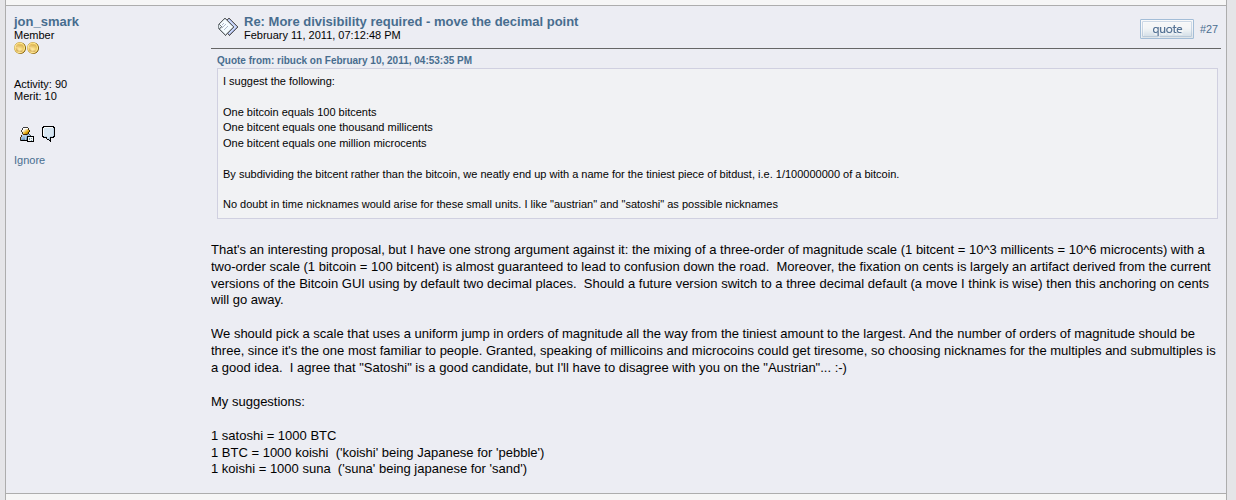The width and height of the screenshot is (1236, 500).
Task: Click the "Merit: 10" stat
Action: 35,96
